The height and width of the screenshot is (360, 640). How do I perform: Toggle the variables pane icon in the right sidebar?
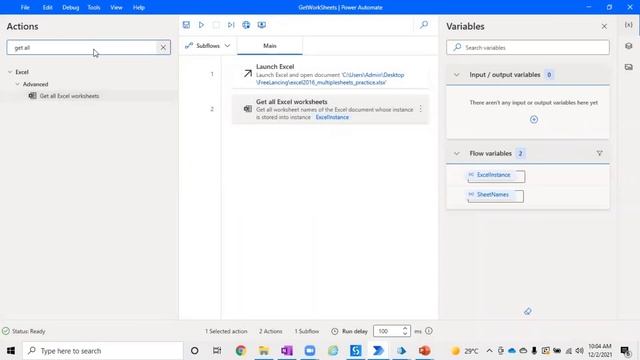pos(629,25)
